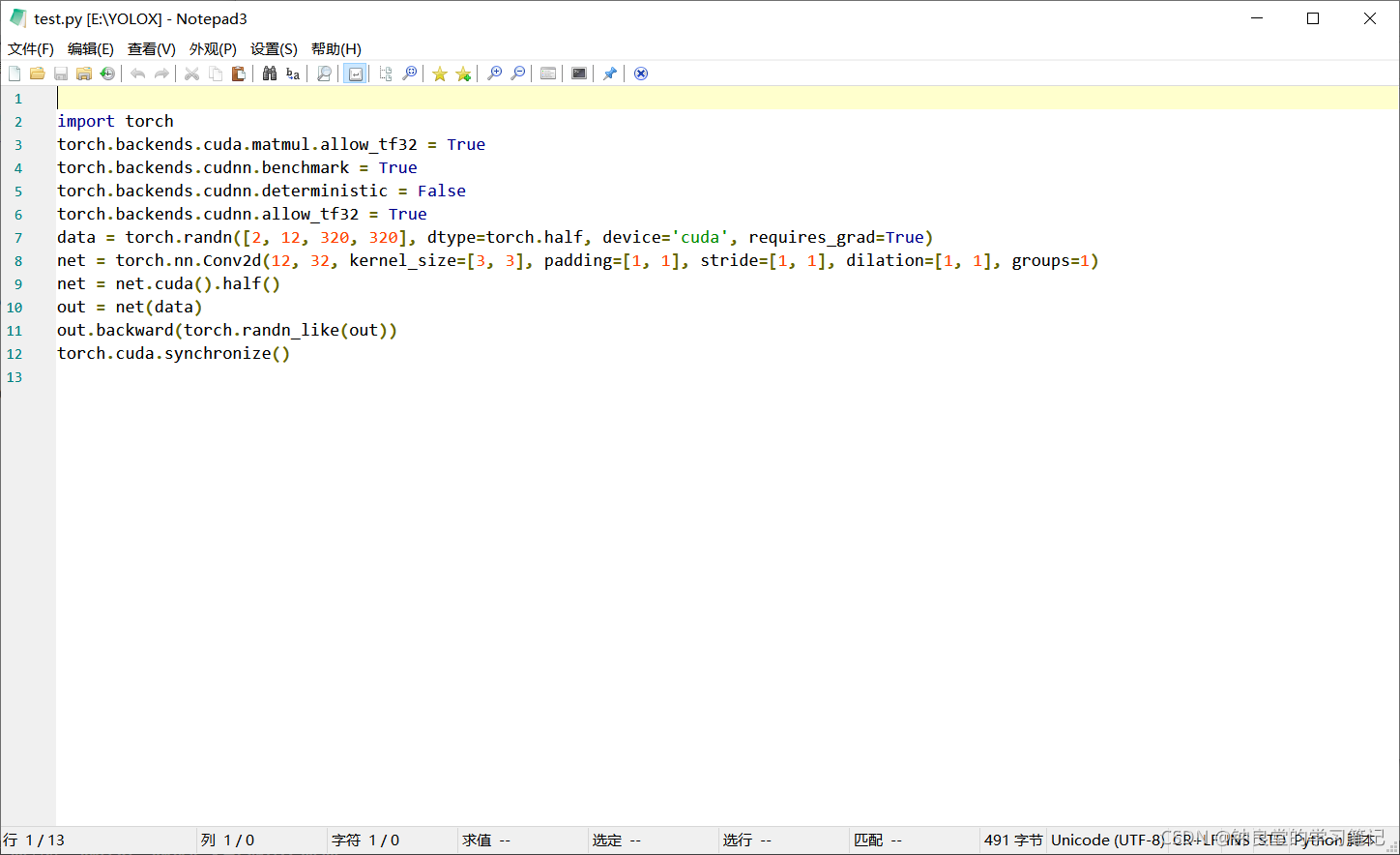Toggle always-on-top with the pin icon
The image size is (1400, 855).
tap(610, 74)
